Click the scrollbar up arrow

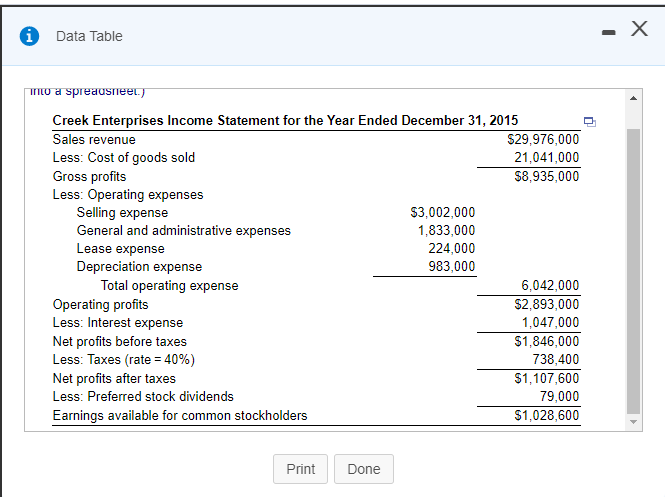pos(633,98)
